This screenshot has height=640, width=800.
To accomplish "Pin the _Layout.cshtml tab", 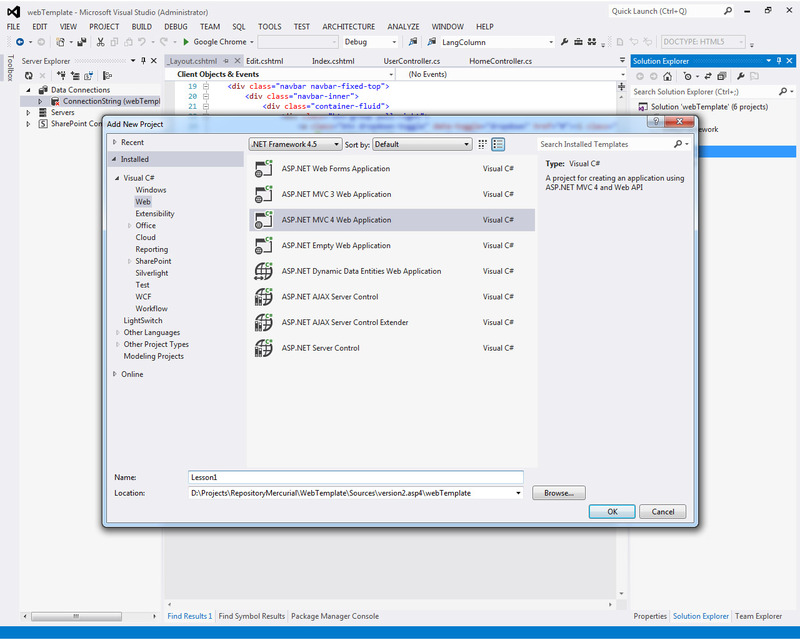I will 226,61.
